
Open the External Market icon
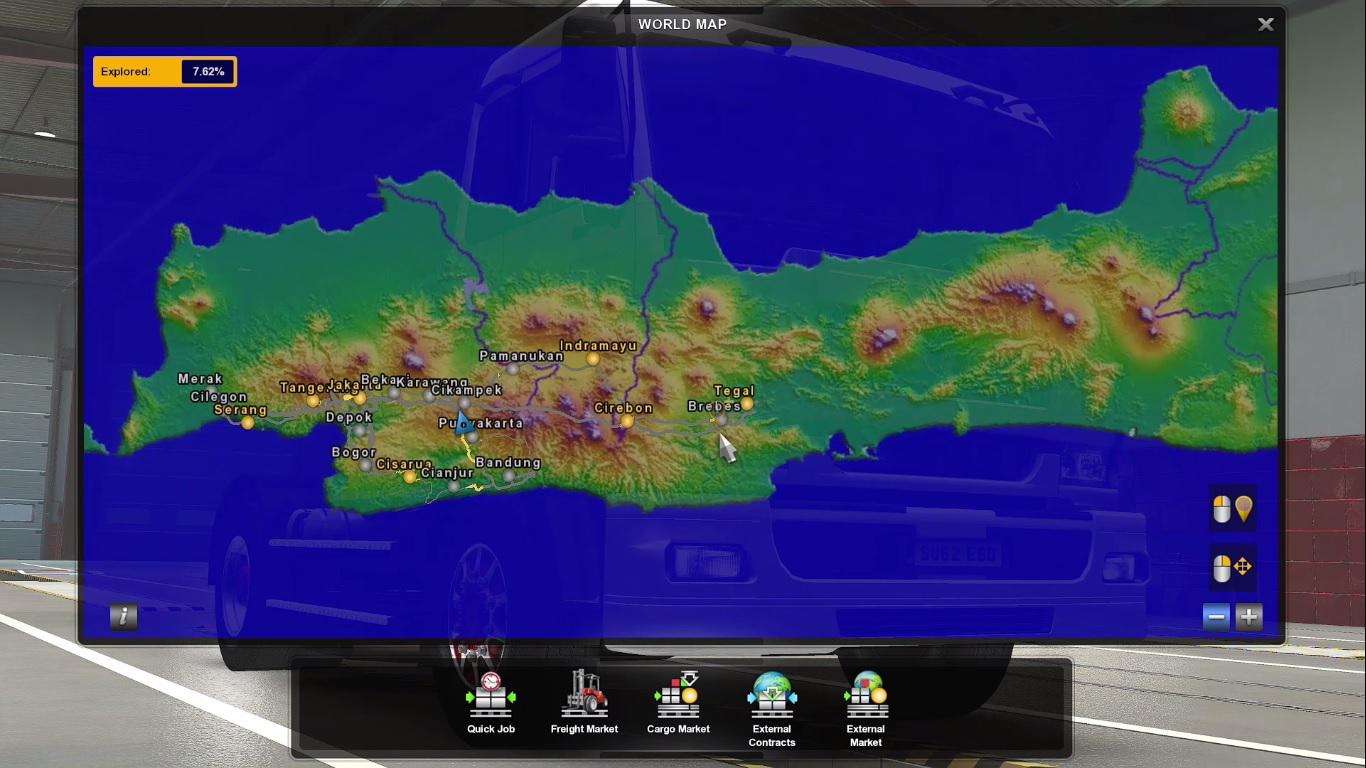pyautogui.click(x=866, y=695)
